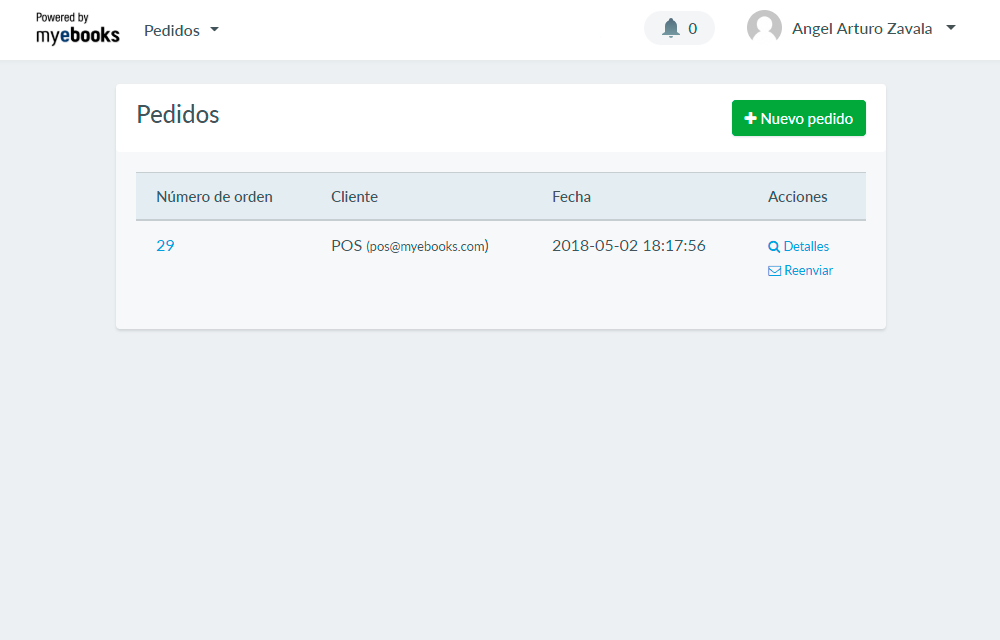Click the plus icon in Nuevo pedido
Screen dimensions: 1000x640
tap(750, 118)
